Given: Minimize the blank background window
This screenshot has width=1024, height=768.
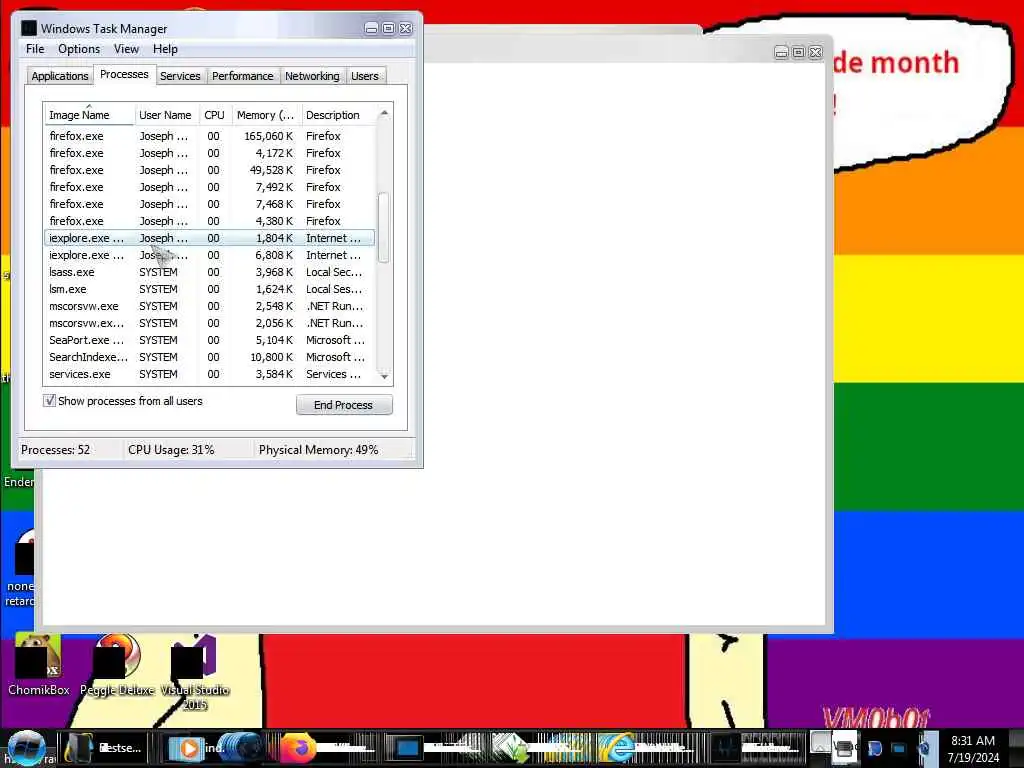Looking at the screenshot, I should [781, 52].
